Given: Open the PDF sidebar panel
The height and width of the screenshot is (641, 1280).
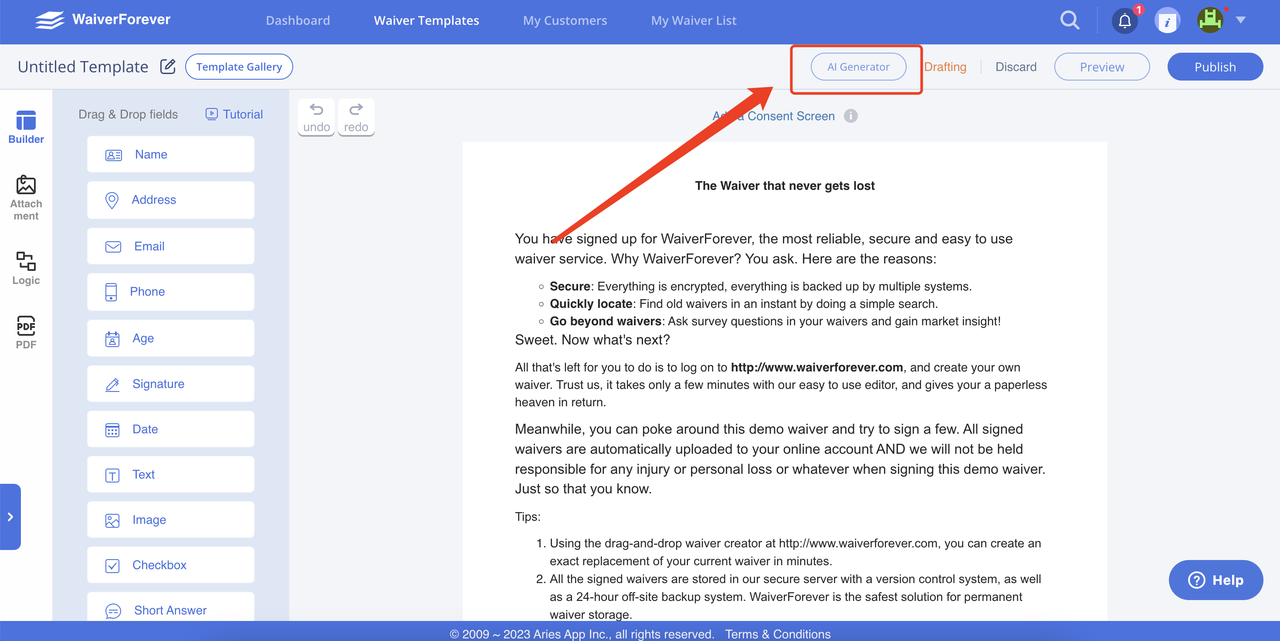Looking at the screenshot, I should click(26, 332).
